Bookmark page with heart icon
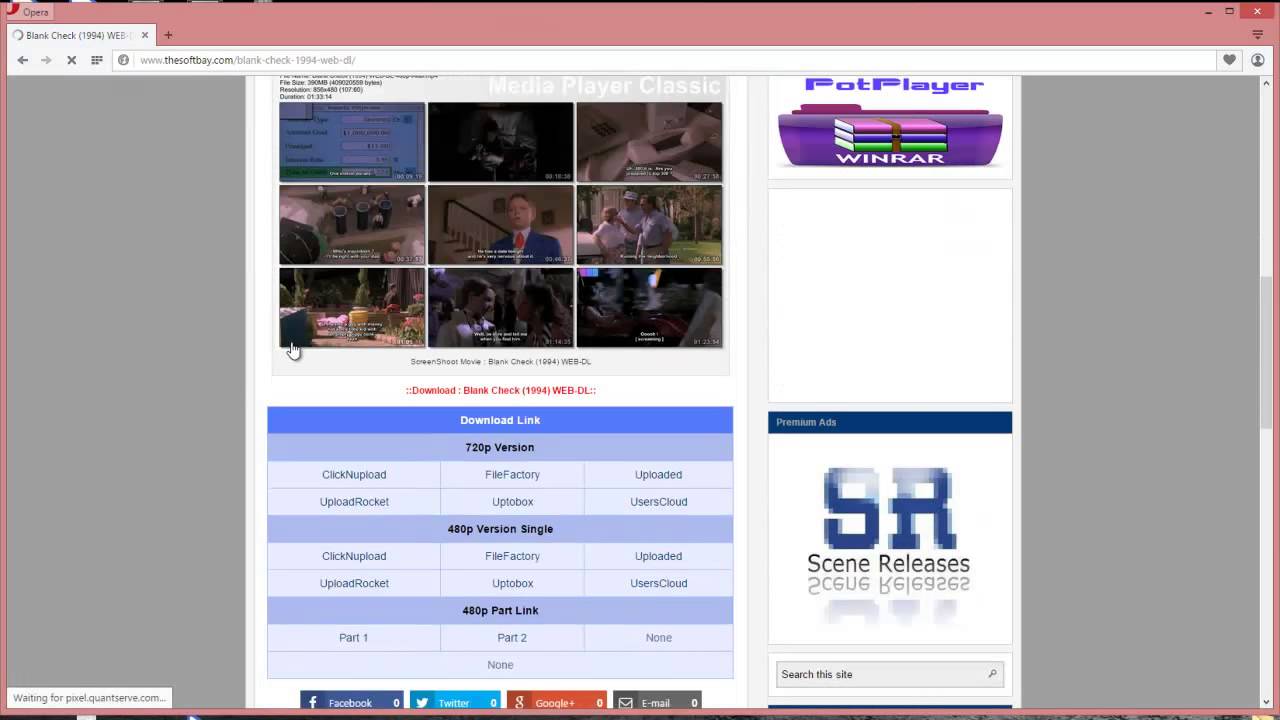This screenshot has width=1280, height=720. [x=1229, y=60]
